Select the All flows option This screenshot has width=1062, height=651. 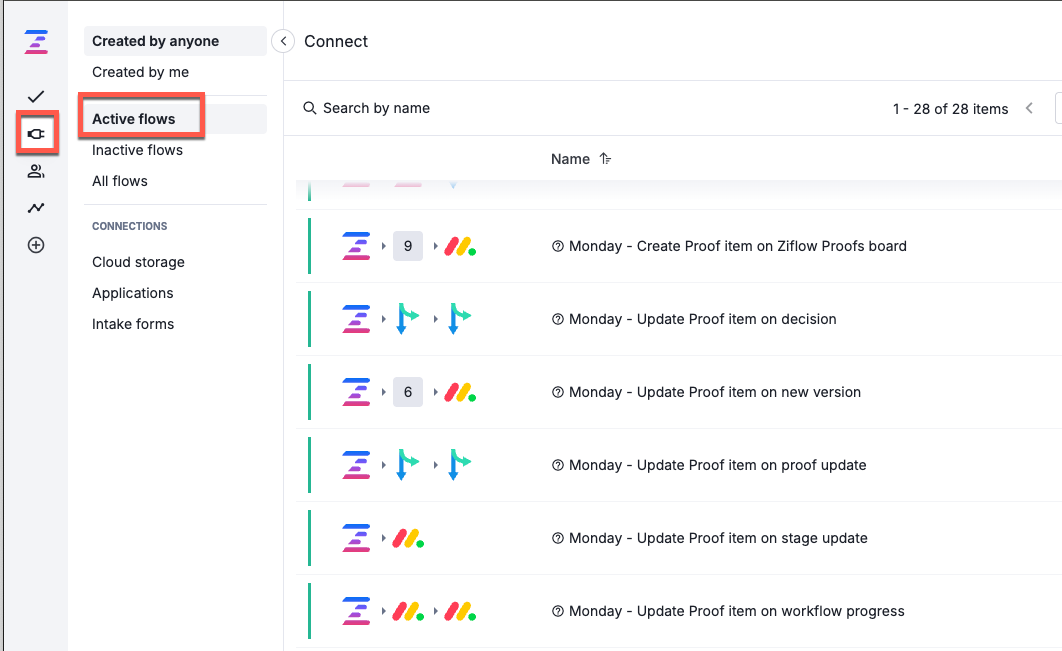119,180
